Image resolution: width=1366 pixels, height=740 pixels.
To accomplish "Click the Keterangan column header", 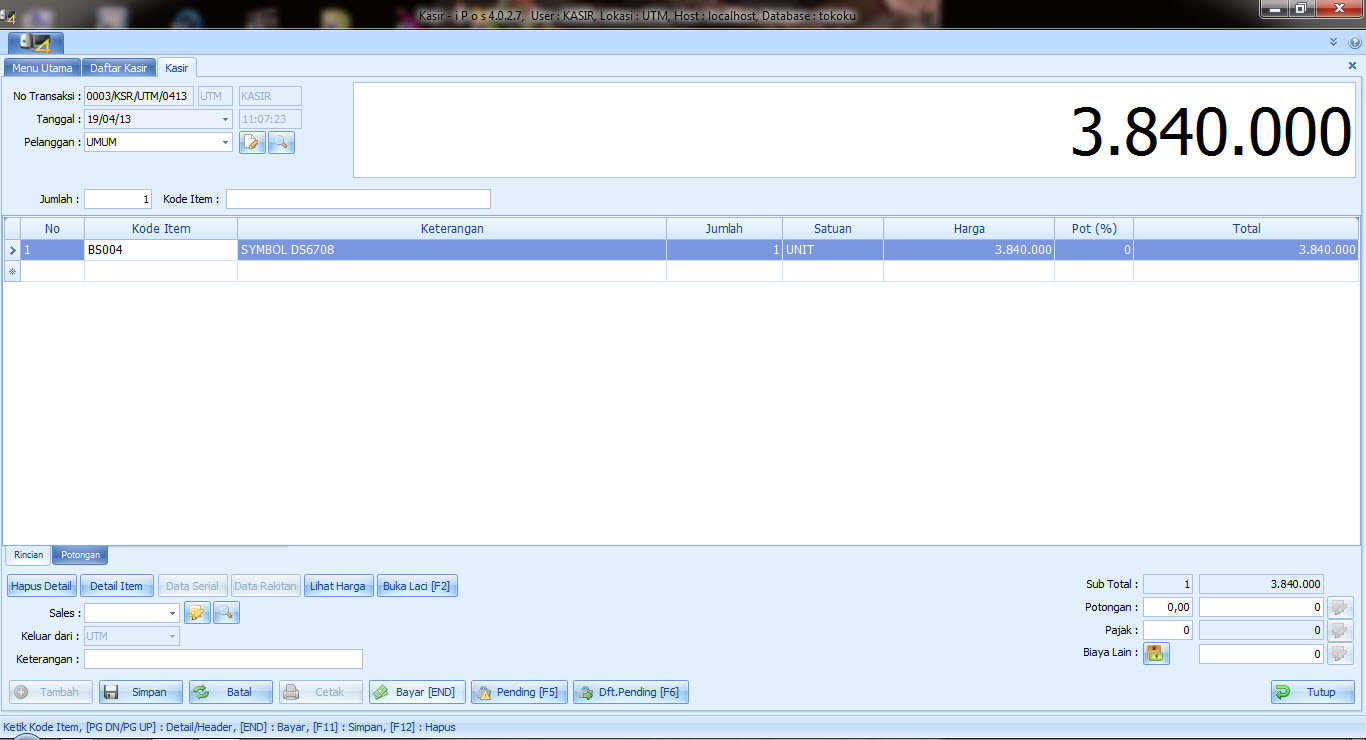I will (452, 229).
